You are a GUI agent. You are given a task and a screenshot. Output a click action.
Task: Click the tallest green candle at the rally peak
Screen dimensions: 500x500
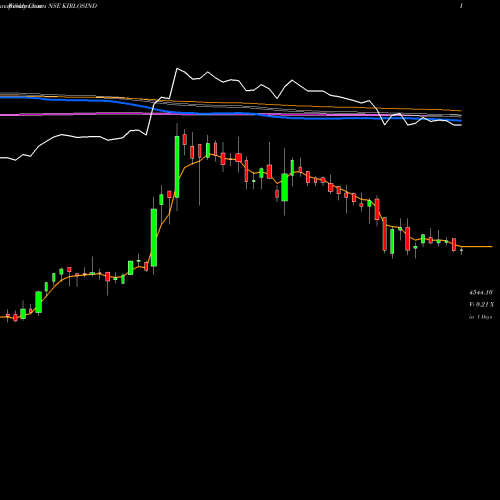point(177,167)
